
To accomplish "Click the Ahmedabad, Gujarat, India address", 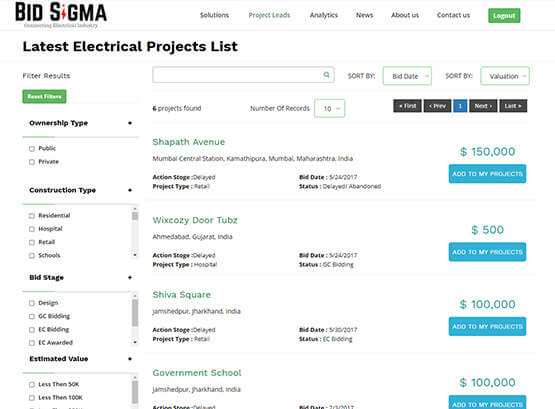I will pyautogui.click(x=193, y=237).
